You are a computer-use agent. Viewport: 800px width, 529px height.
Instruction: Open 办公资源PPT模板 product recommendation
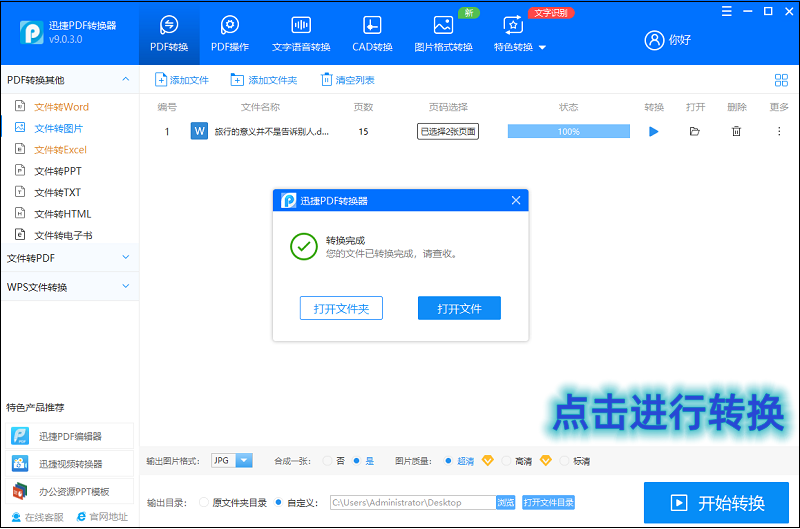pyautogui.click(x=69, y=491)
